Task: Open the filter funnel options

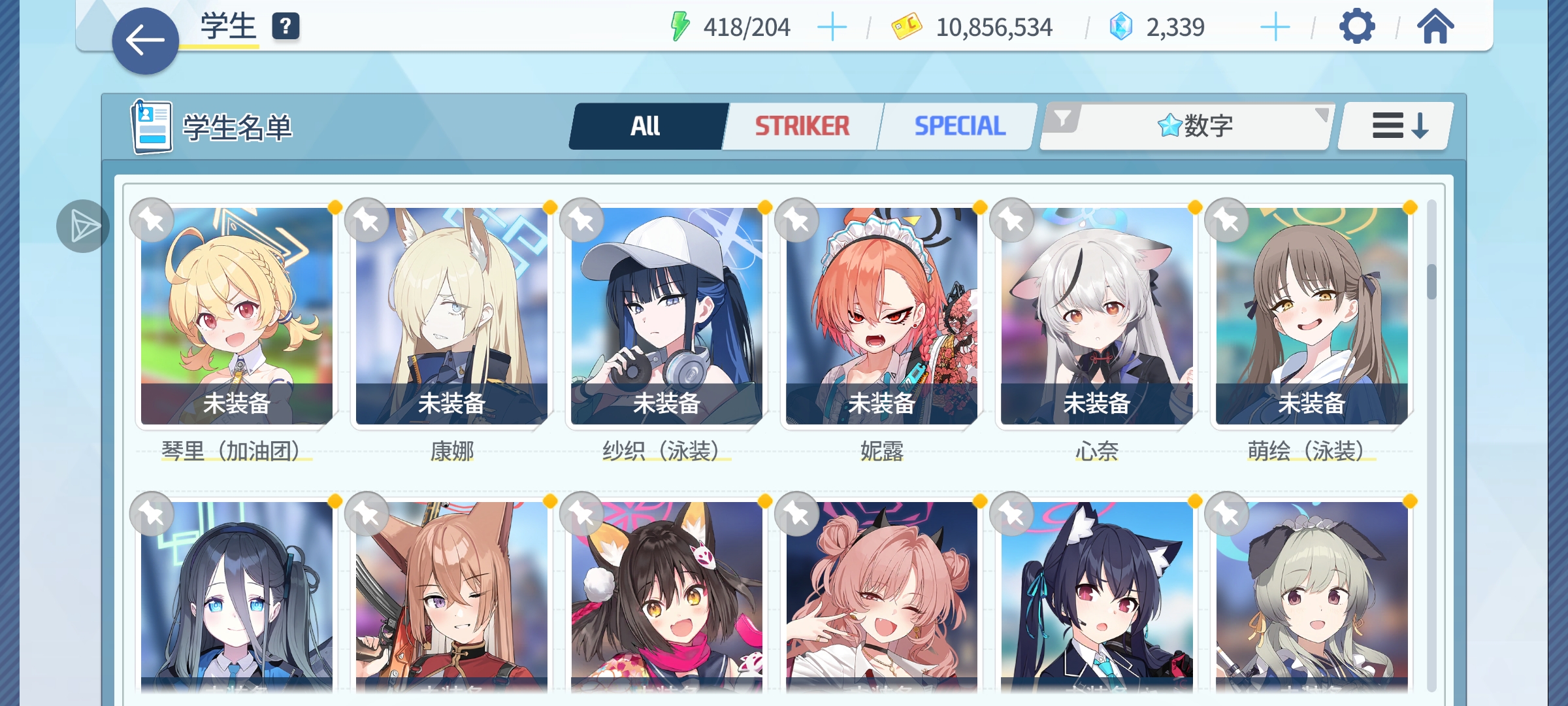Action: tap(1062, 119)
